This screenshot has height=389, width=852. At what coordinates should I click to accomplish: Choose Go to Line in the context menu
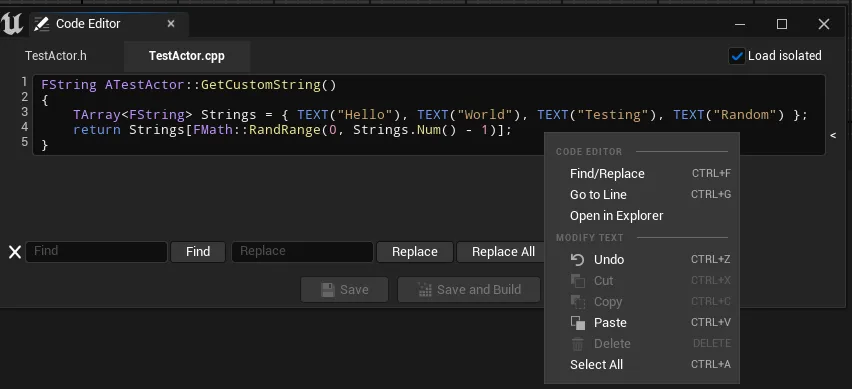click(x=642, y=194)
